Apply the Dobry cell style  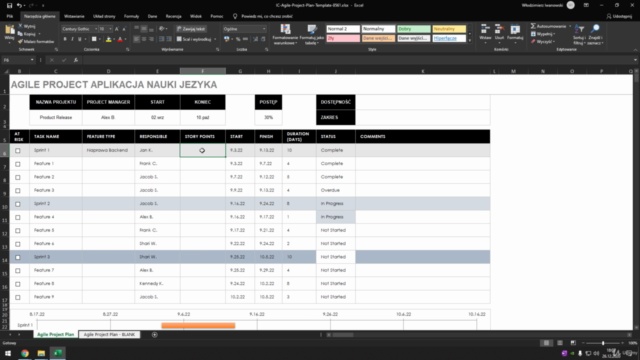(414, 29)
